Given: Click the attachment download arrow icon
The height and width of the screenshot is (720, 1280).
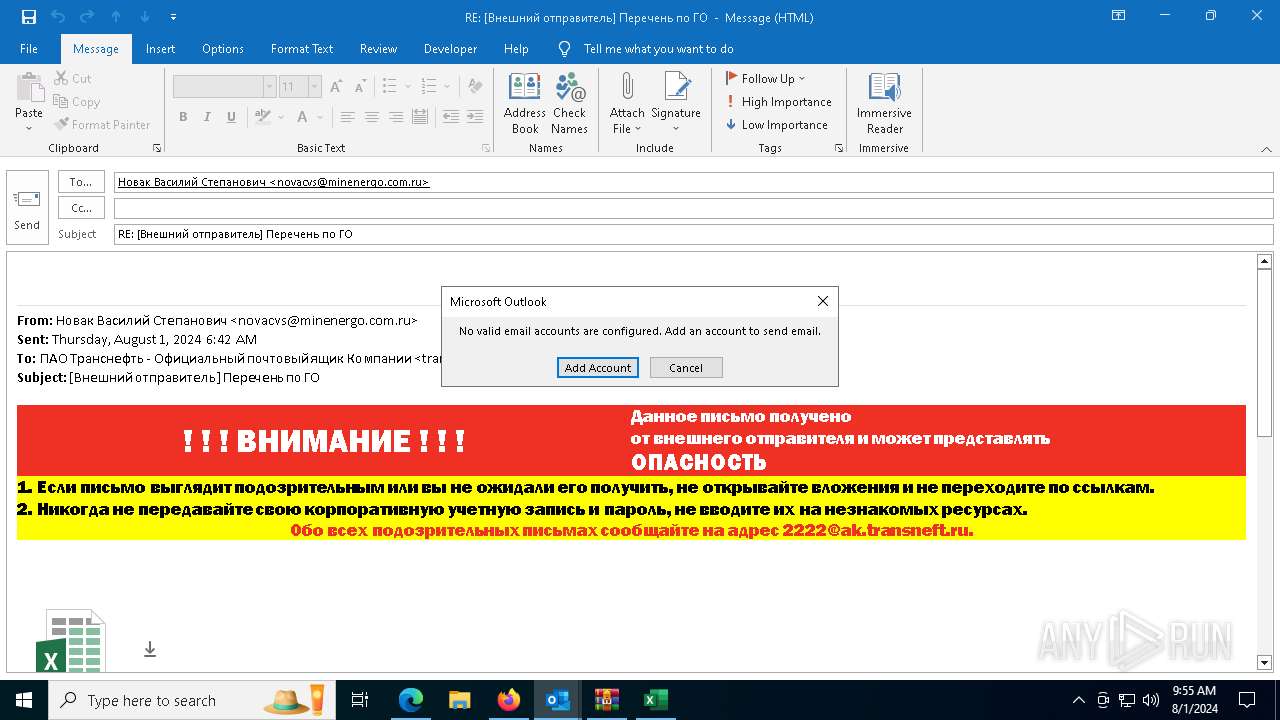Looking at the screenshot, I should (x=150, y=649).
